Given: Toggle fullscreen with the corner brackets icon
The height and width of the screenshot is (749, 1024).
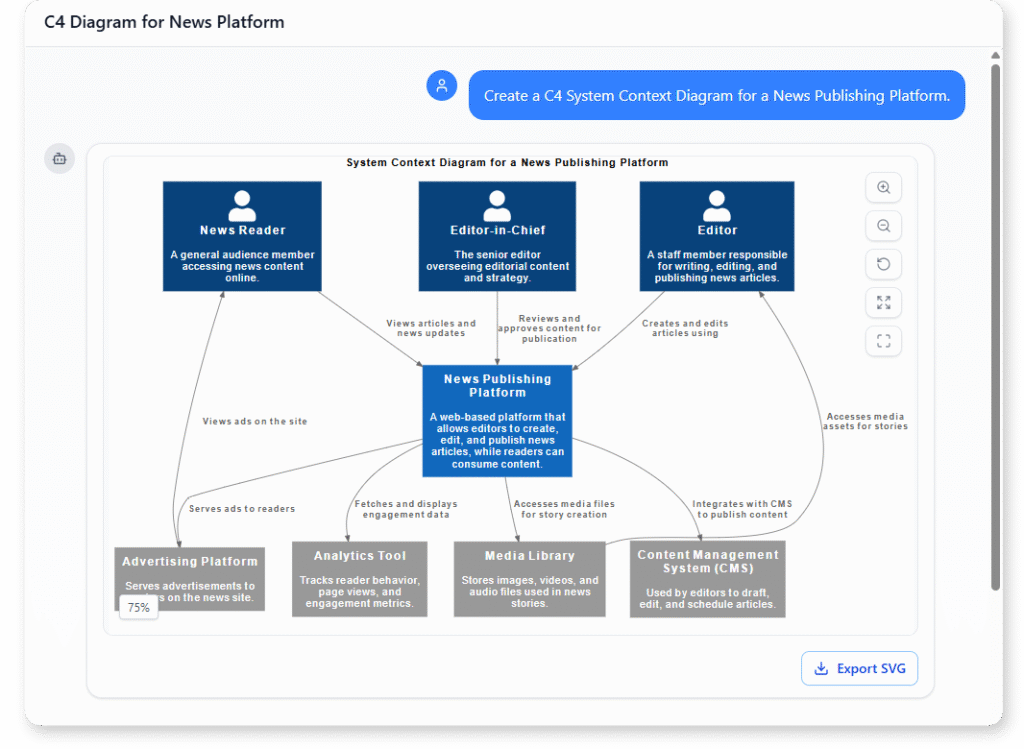Looking at the screenshot, I should point(883,340).
